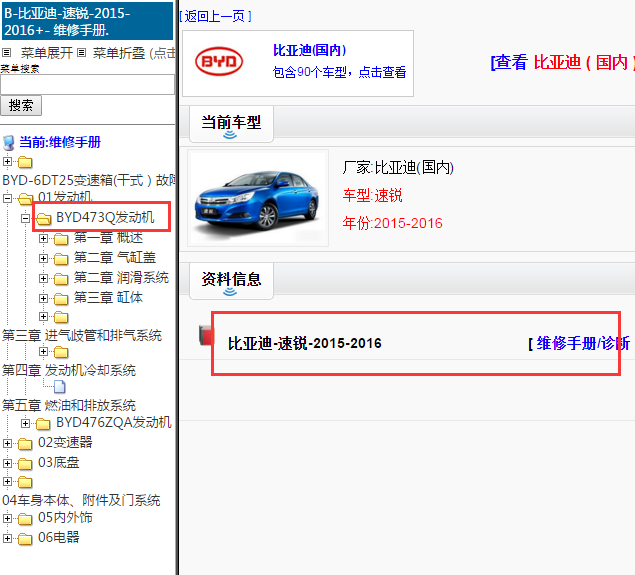Image resolution: width=635 pixels, height=575 pixels.
Task: Select BYD-6DT25变速箱(干式) tree item
Action: [88, 180]
